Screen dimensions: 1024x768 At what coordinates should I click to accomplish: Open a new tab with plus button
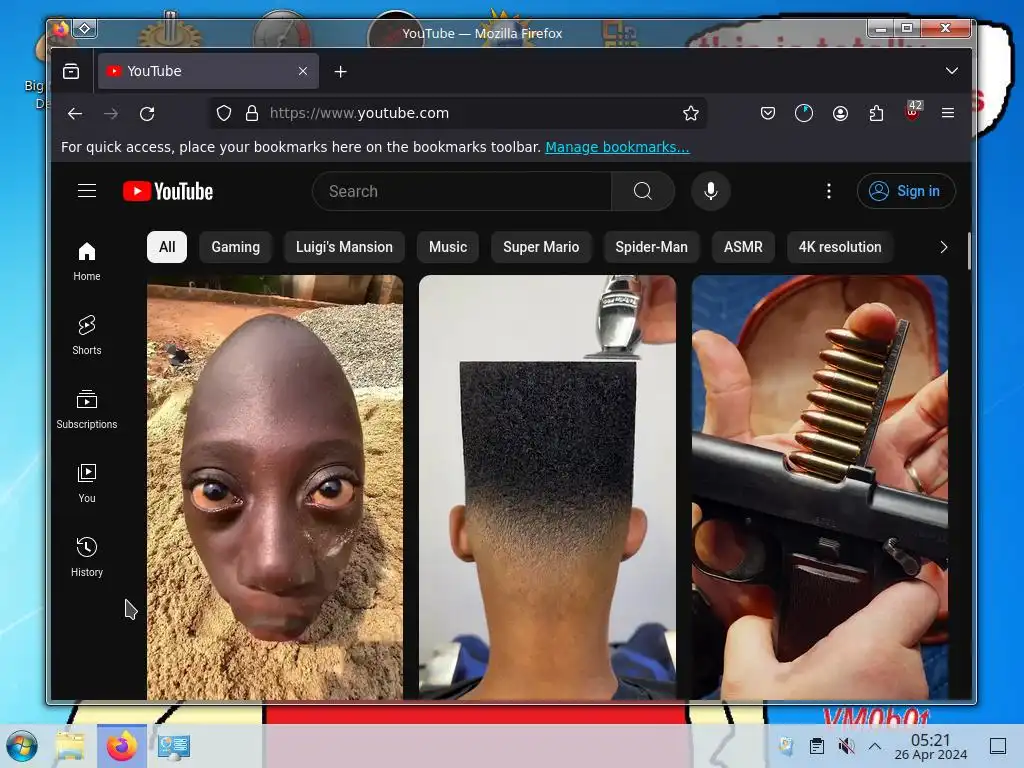[x=340, y=72]
